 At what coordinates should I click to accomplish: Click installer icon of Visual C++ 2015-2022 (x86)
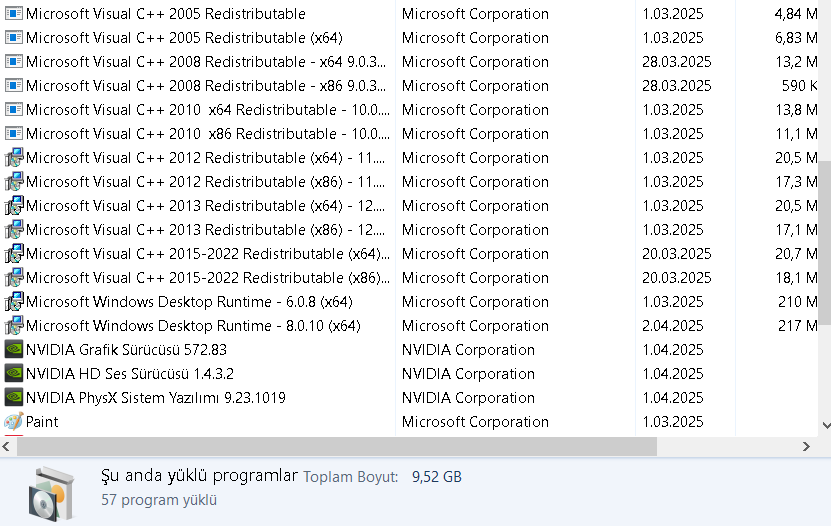(x=14, y=278)
